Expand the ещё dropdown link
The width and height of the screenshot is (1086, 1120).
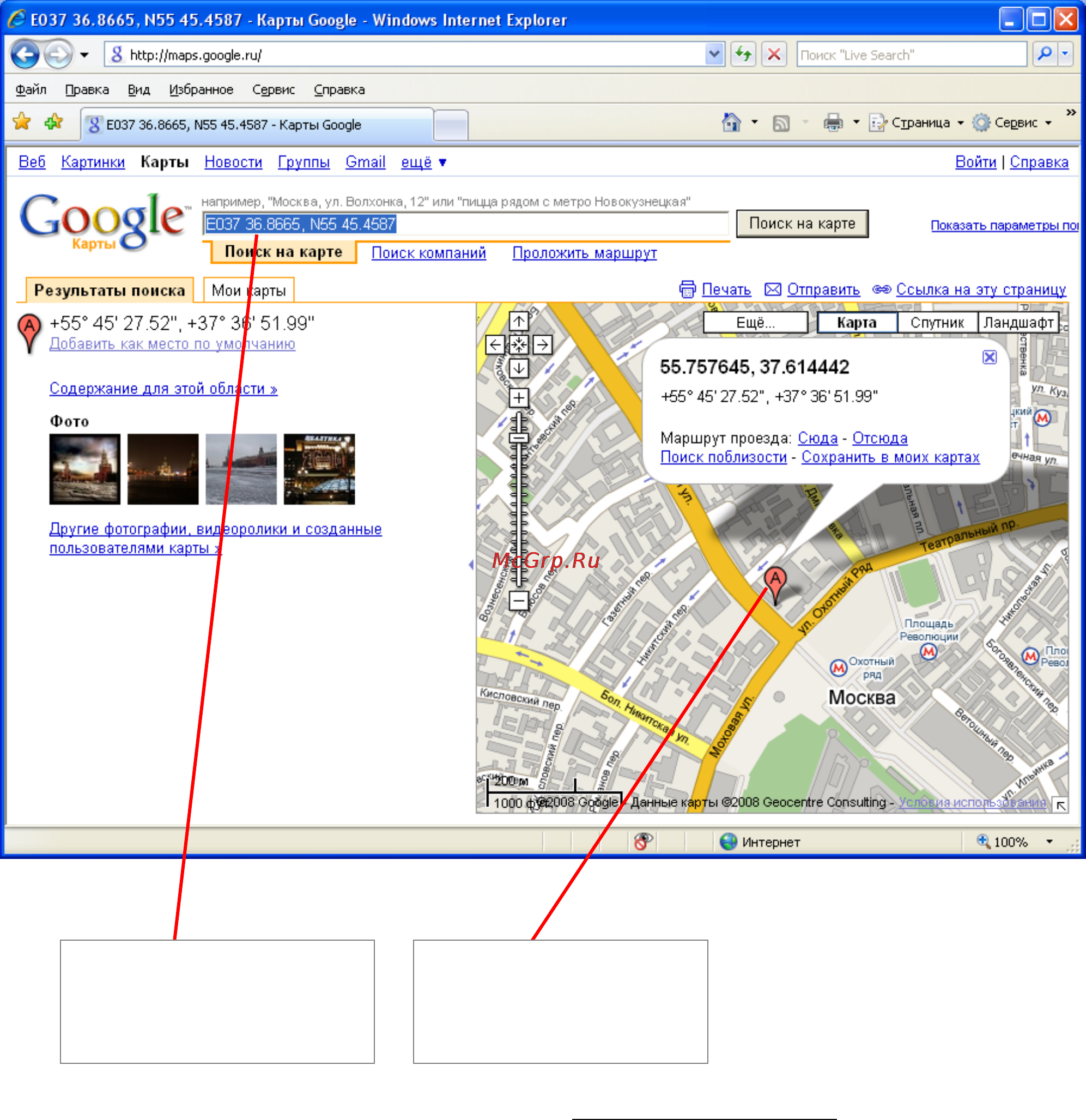click(x=423, y=162)
